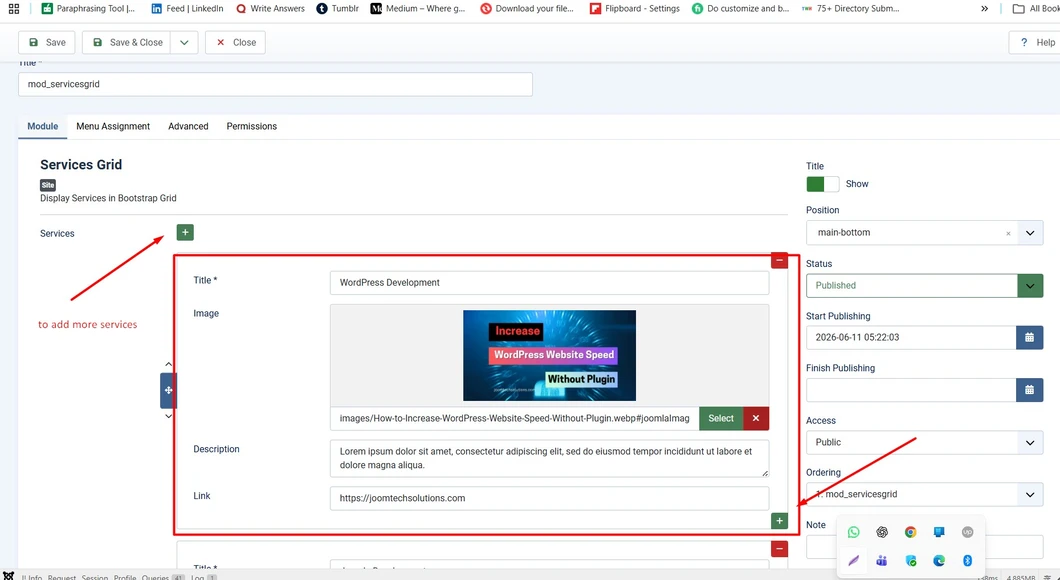Open Chrome tray icon
This screenshot has width=1060, height=580.
click(x=911, y=532)
